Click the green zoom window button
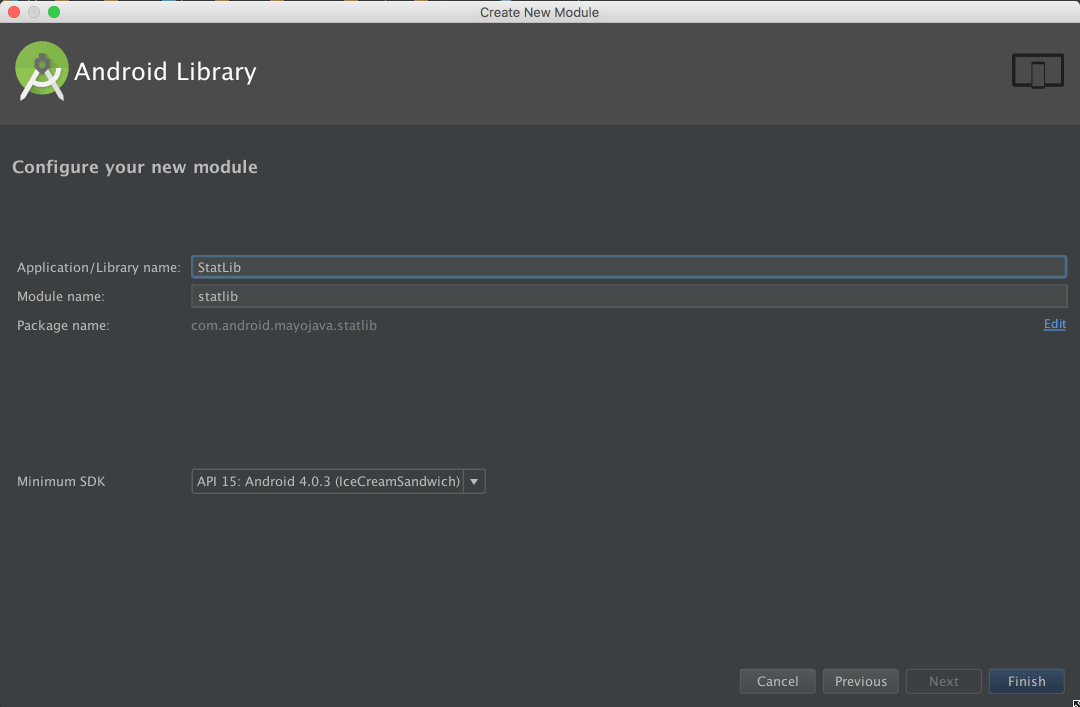This screenshot has width=1080, height=707. click(54, 12)
